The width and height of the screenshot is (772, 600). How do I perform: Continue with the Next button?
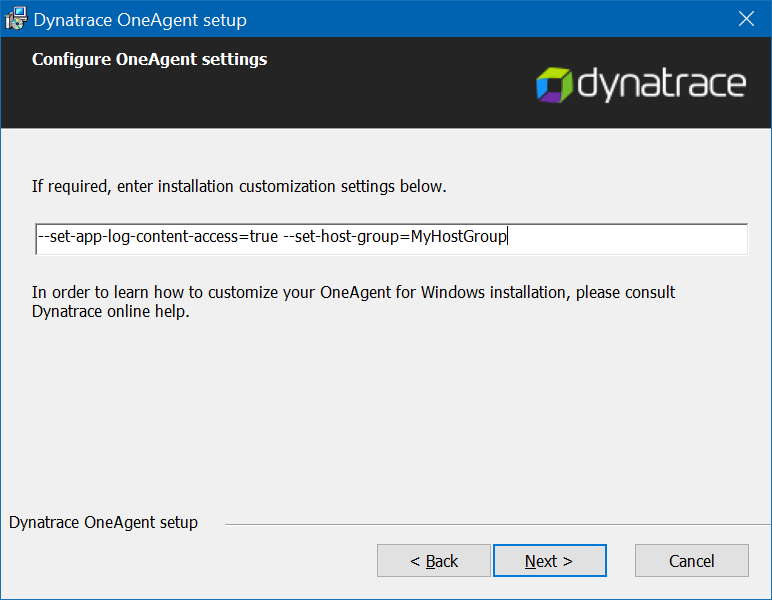tap(549, 561)
